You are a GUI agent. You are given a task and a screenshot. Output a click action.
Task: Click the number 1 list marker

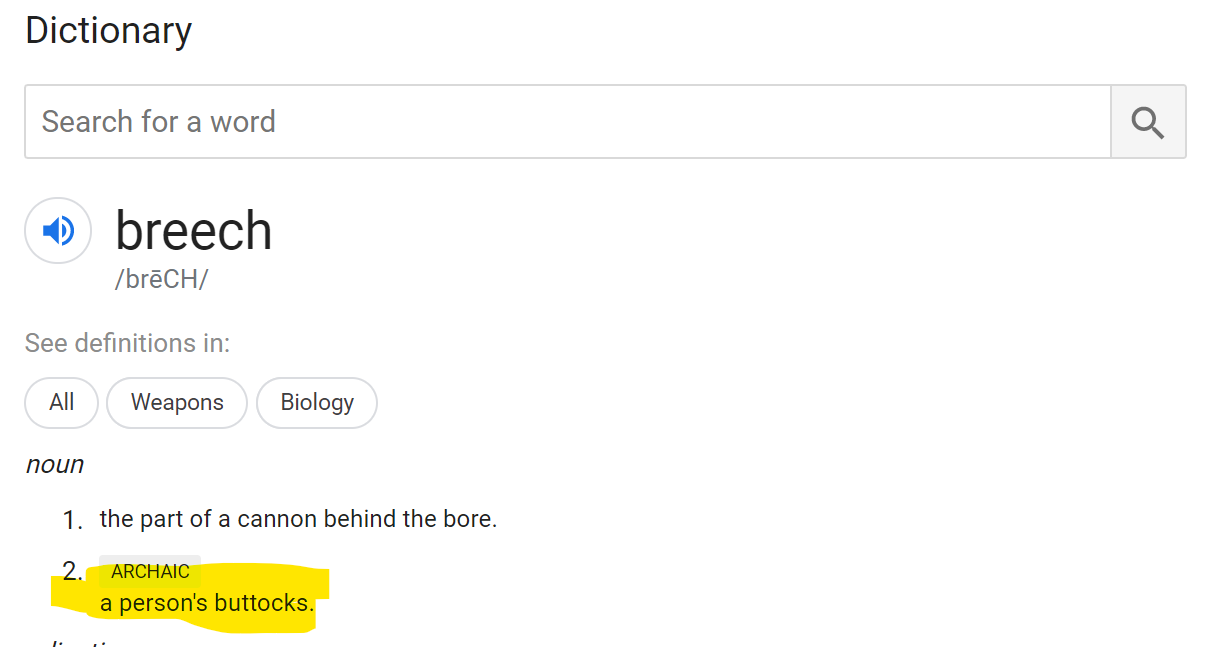(71, 520)
